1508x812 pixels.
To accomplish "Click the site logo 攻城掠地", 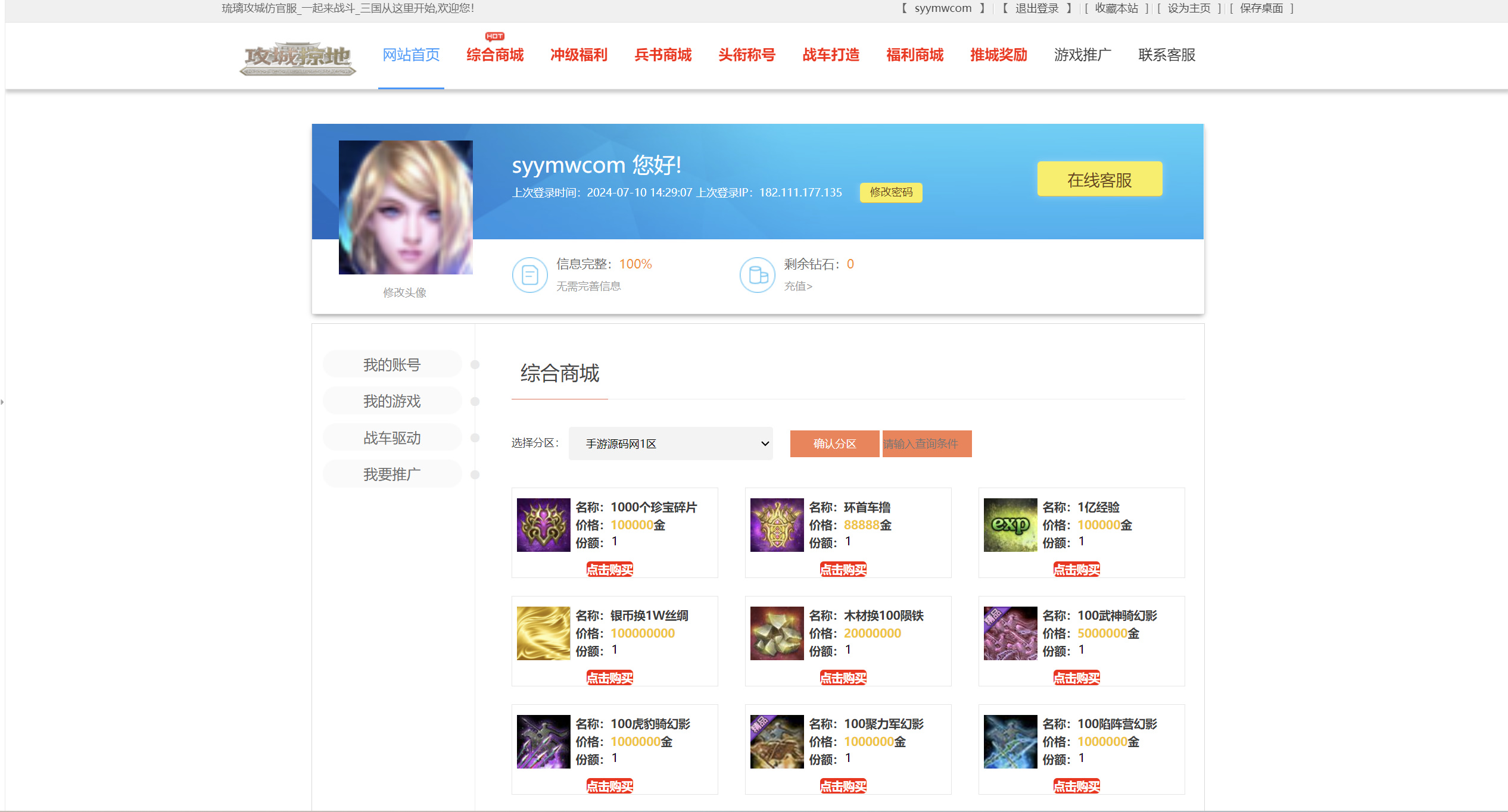I will (297, 58).
